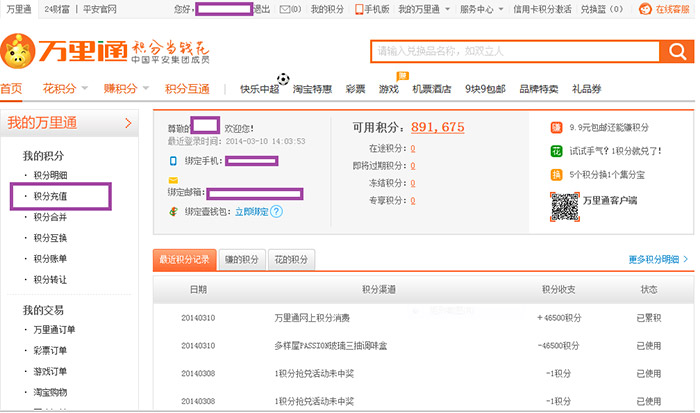Click the mail envelope icon in the top bar
Screen dimensions: 700x413
click(284, 9)
